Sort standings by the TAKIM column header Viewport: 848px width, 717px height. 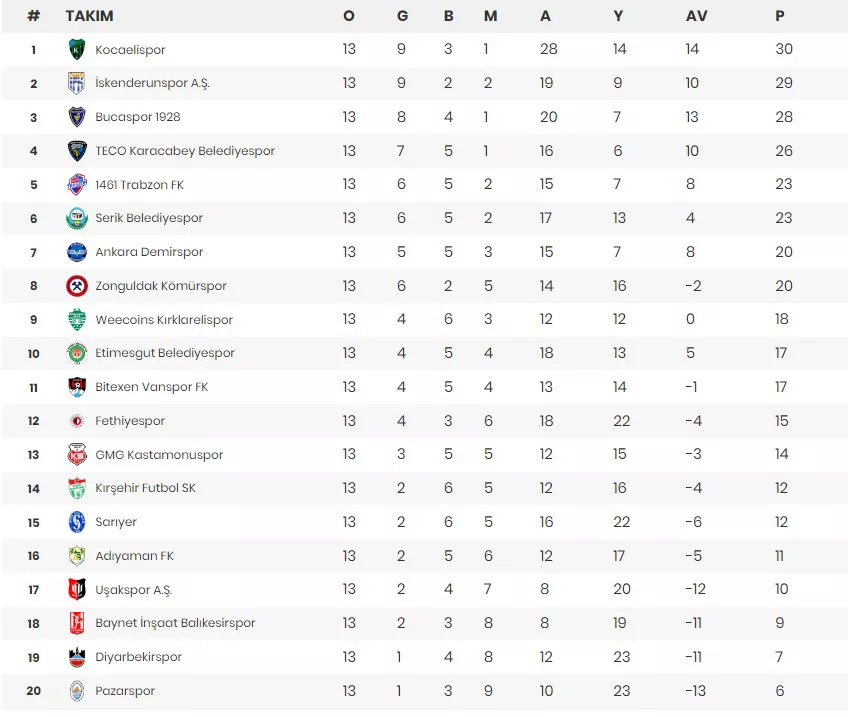[89, 16]
